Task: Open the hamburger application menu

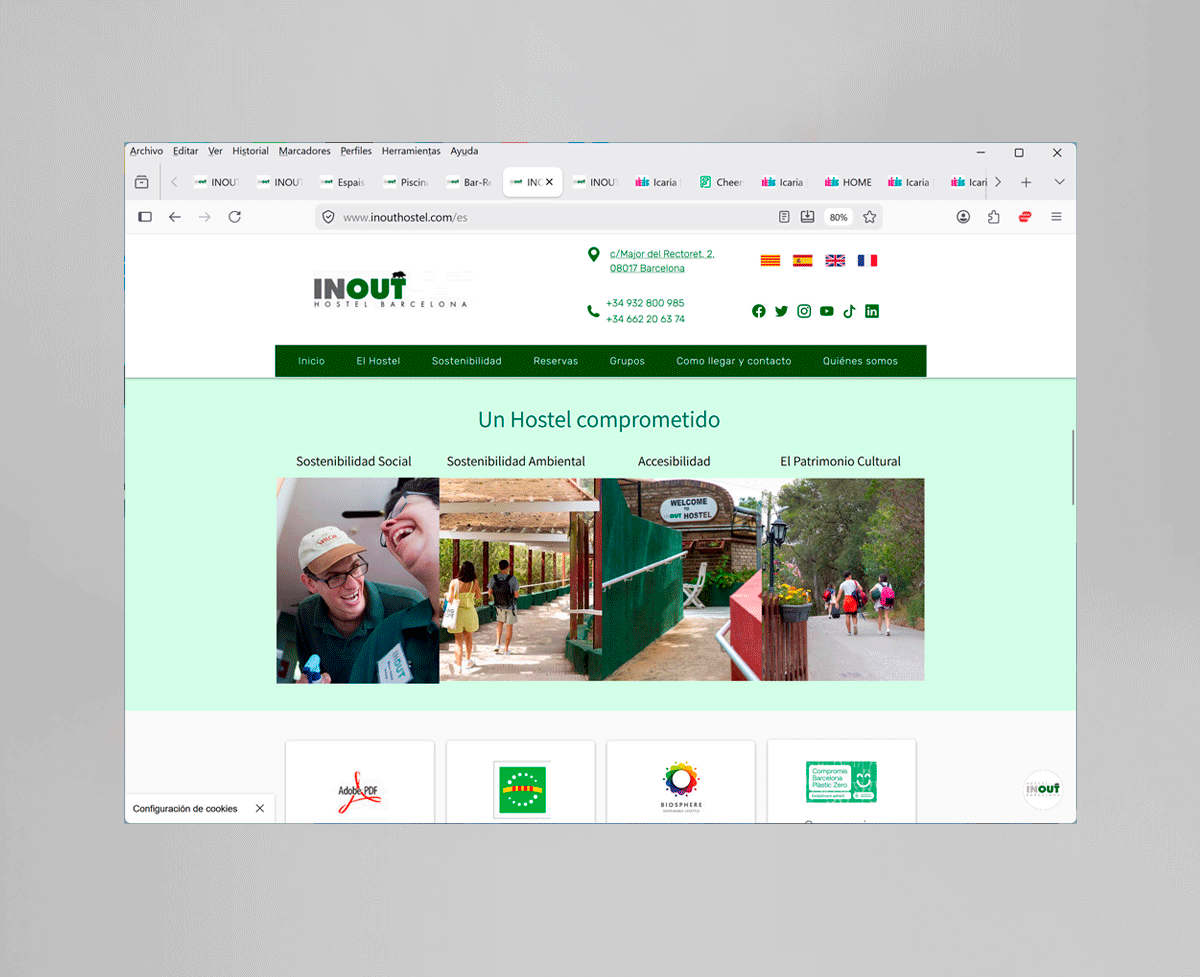Action: [x=1056, y=216]
